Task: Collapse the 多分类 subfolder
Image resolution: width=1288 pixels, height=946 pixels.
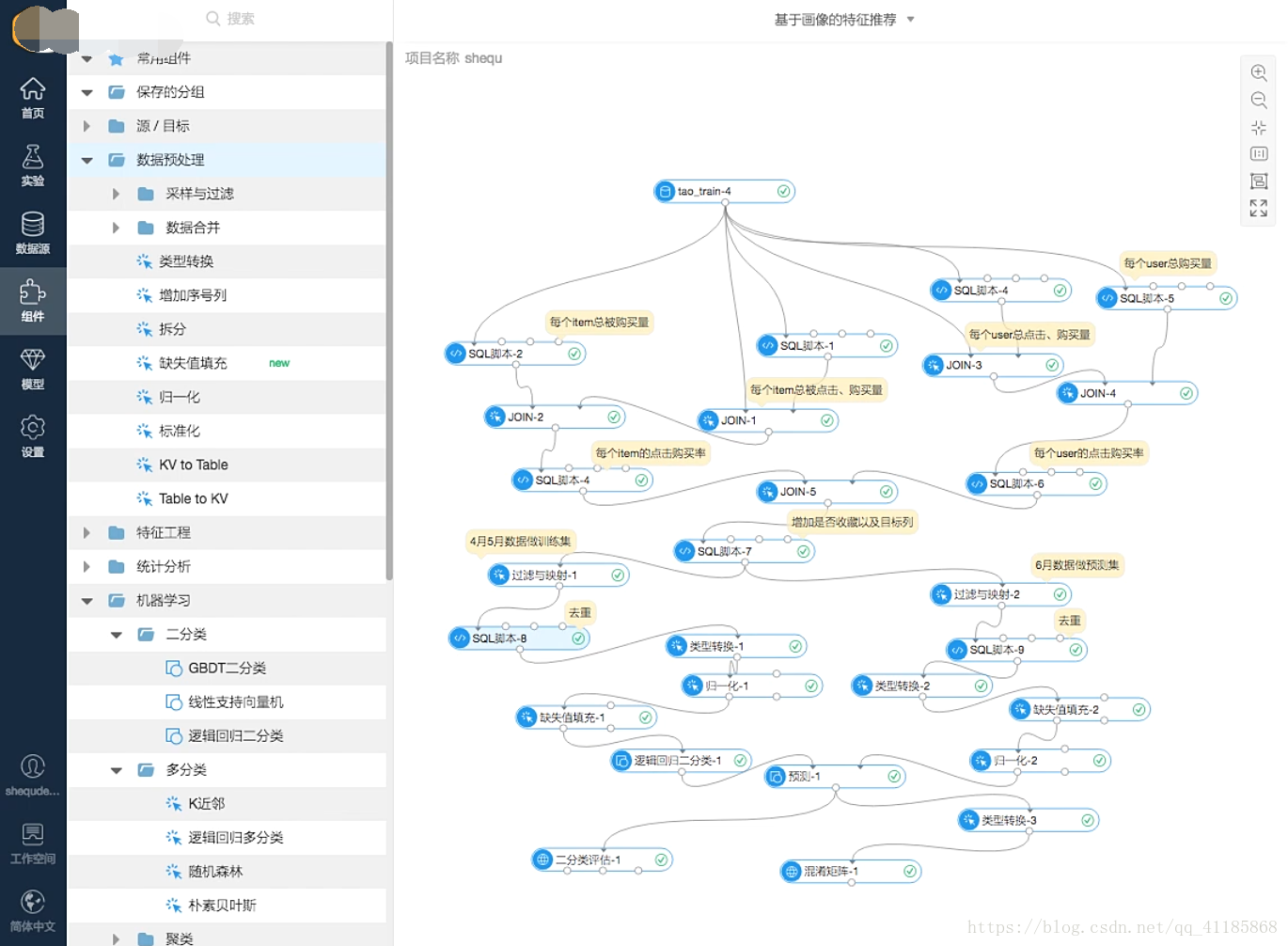Action: [117, 770]
